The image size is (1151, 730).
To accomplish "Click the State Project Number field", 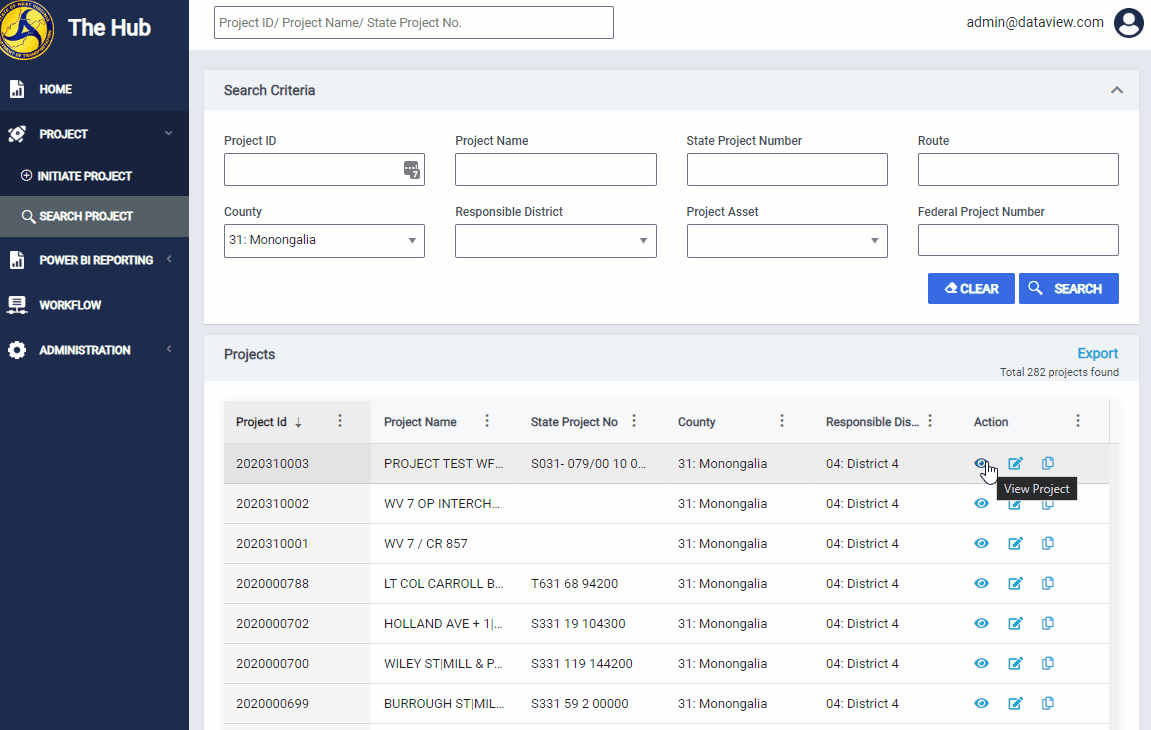I will coord(787,170).
